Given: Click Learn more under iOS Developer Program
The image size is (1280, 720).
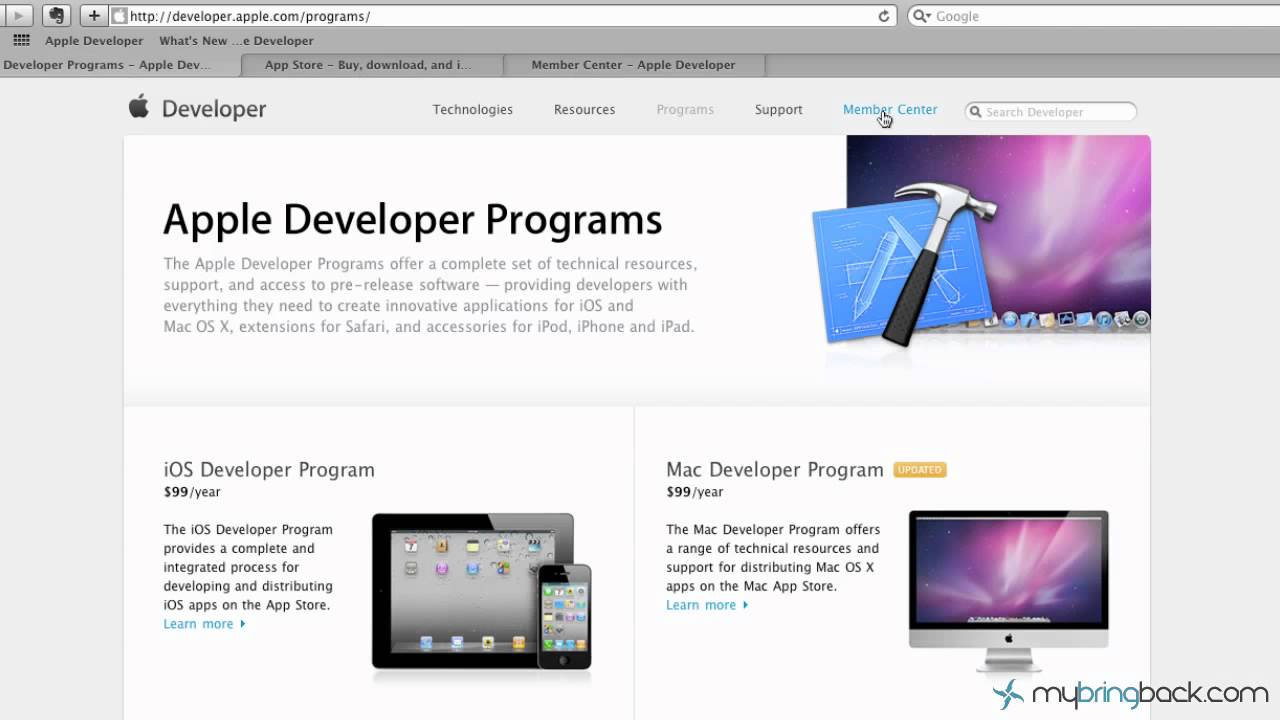Looking at the screenshot, I should 198,624.
